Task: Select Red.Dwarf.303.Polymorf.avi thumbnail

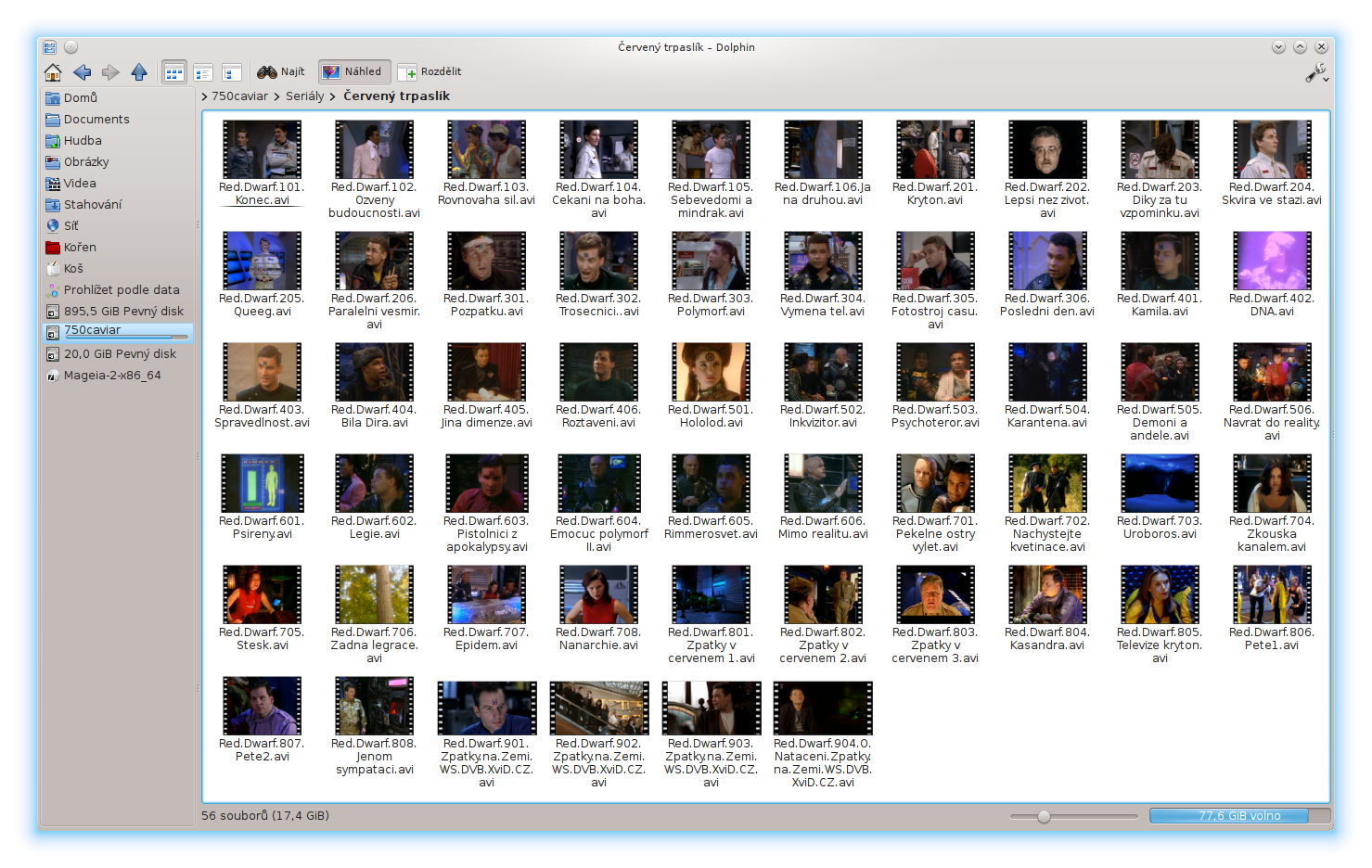Action: (711, 261)
